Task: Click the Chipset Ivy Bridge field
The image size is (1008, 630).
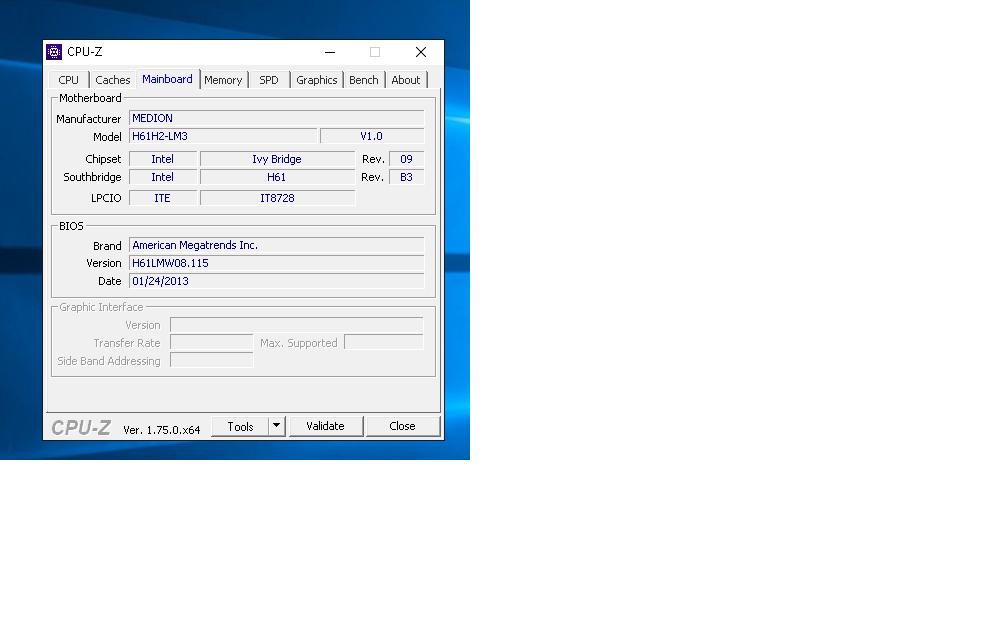Action: pyautogui.click(x=277, y=159)
